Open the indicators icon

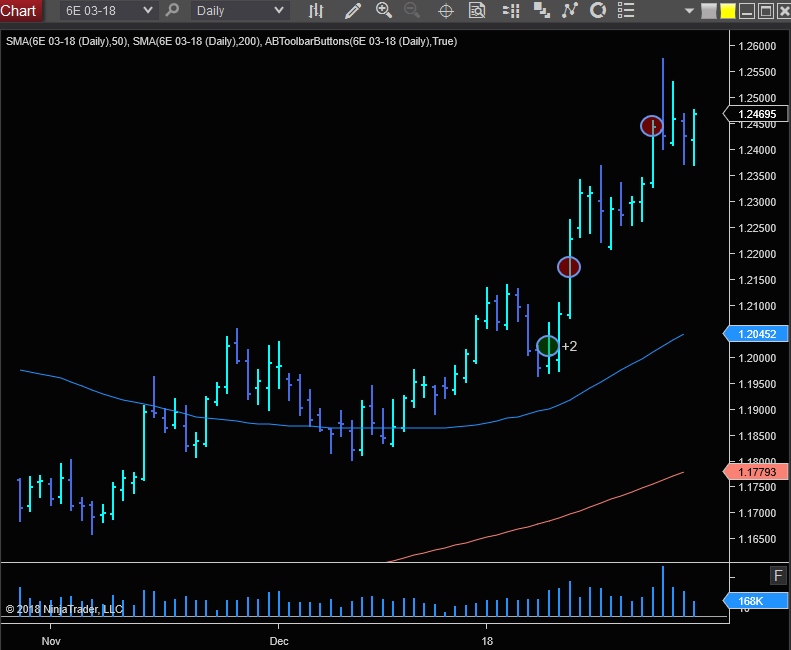570,10
